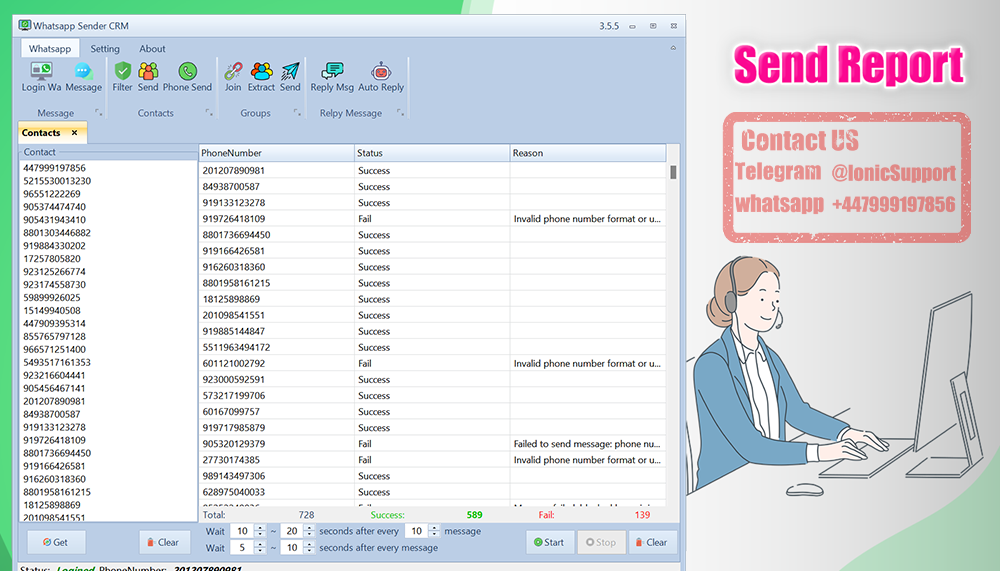Adjust the 5-second wait stepper arrows

[260, 547]
